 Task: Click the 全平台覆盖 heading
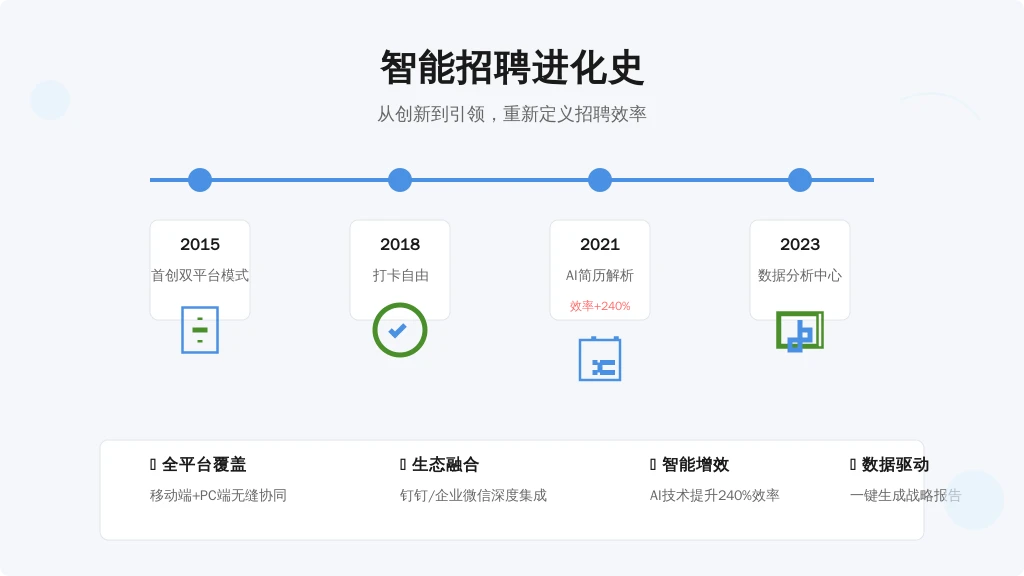204,464
